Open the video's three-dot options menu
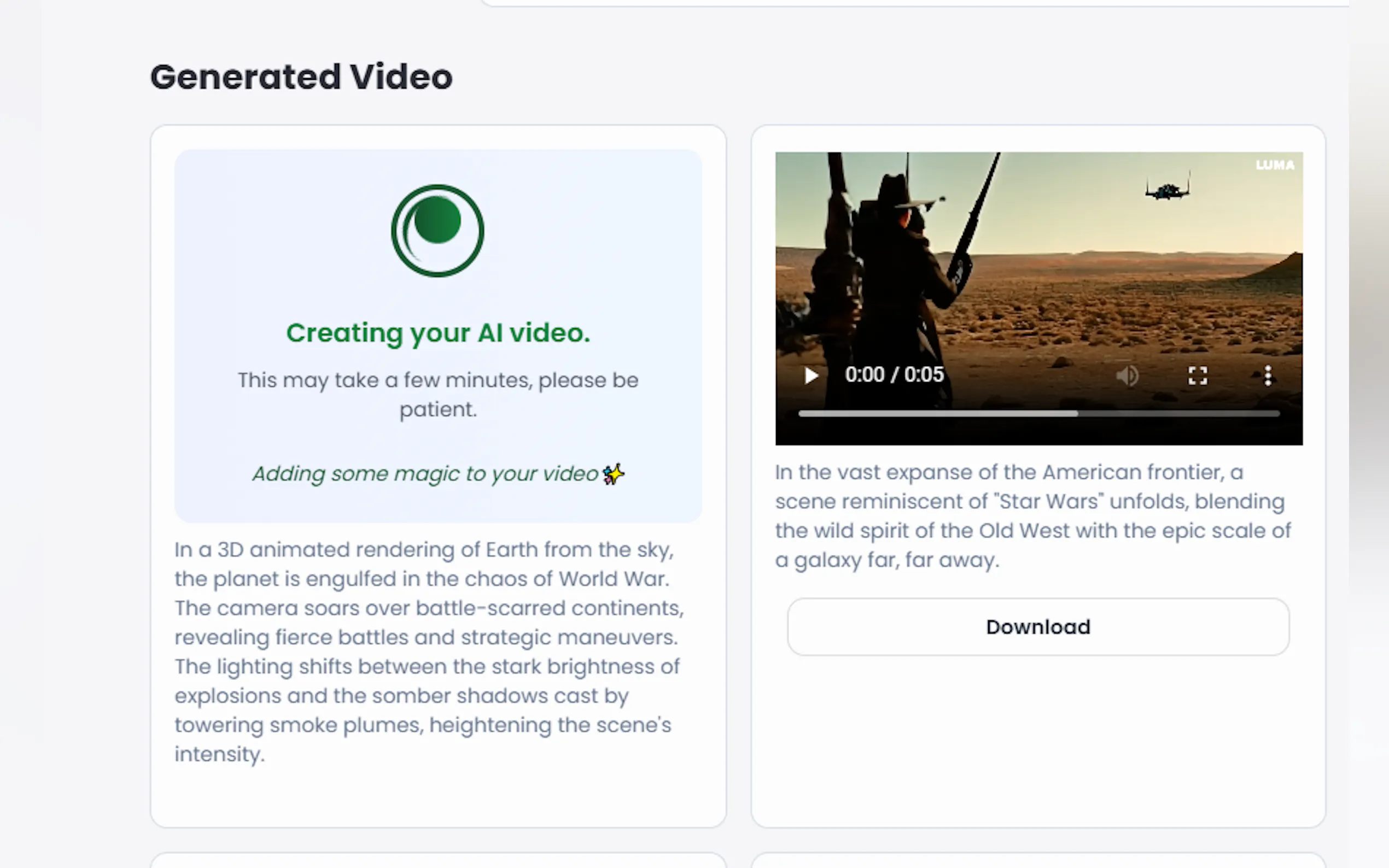 coord(1267,376)
